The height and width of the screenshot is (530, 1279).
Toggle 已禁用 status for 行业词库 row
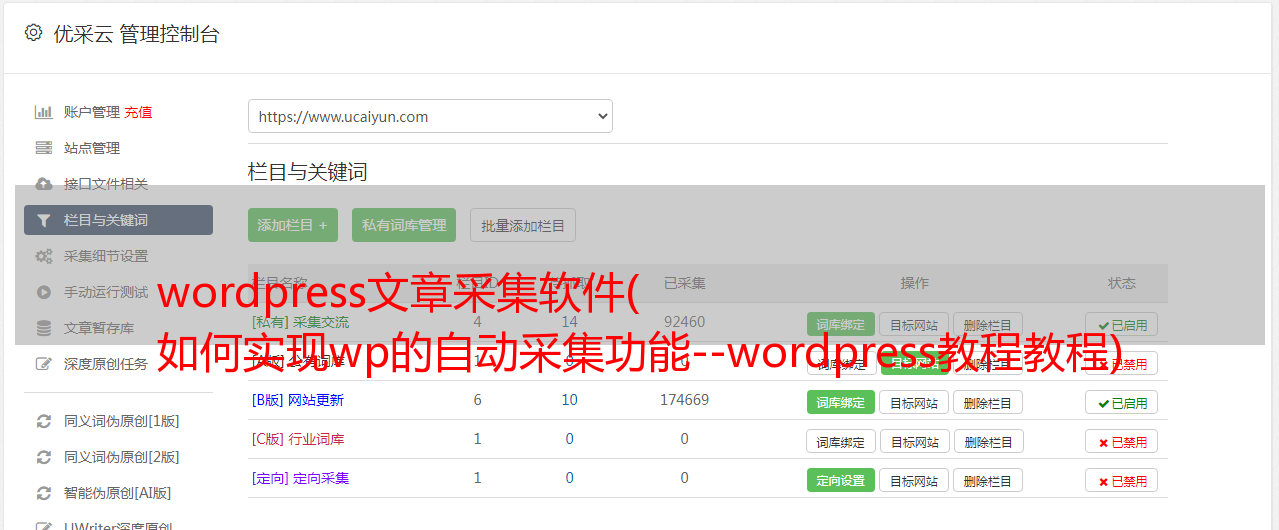pyautogui.click(x=1122, y=441)
